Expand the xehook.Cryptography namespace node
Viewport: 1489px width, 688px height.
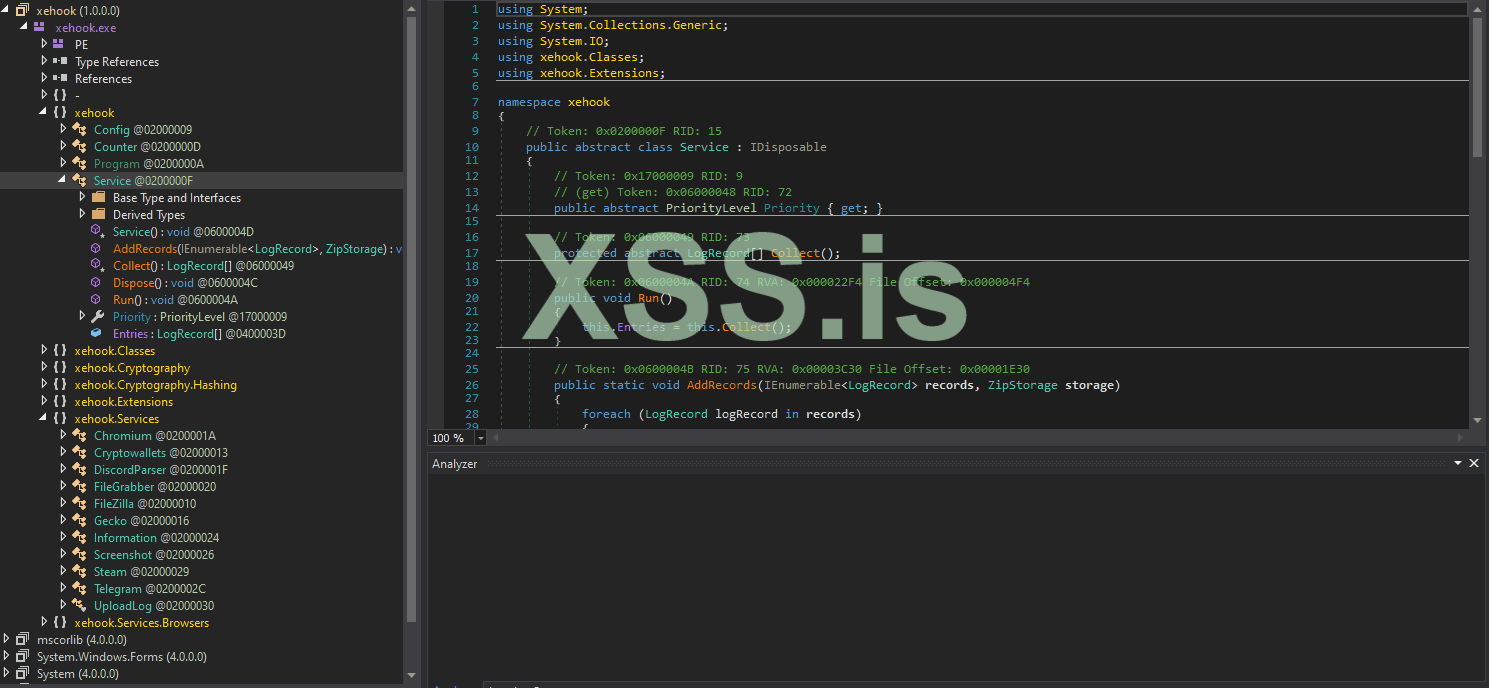tap(44, 368)
